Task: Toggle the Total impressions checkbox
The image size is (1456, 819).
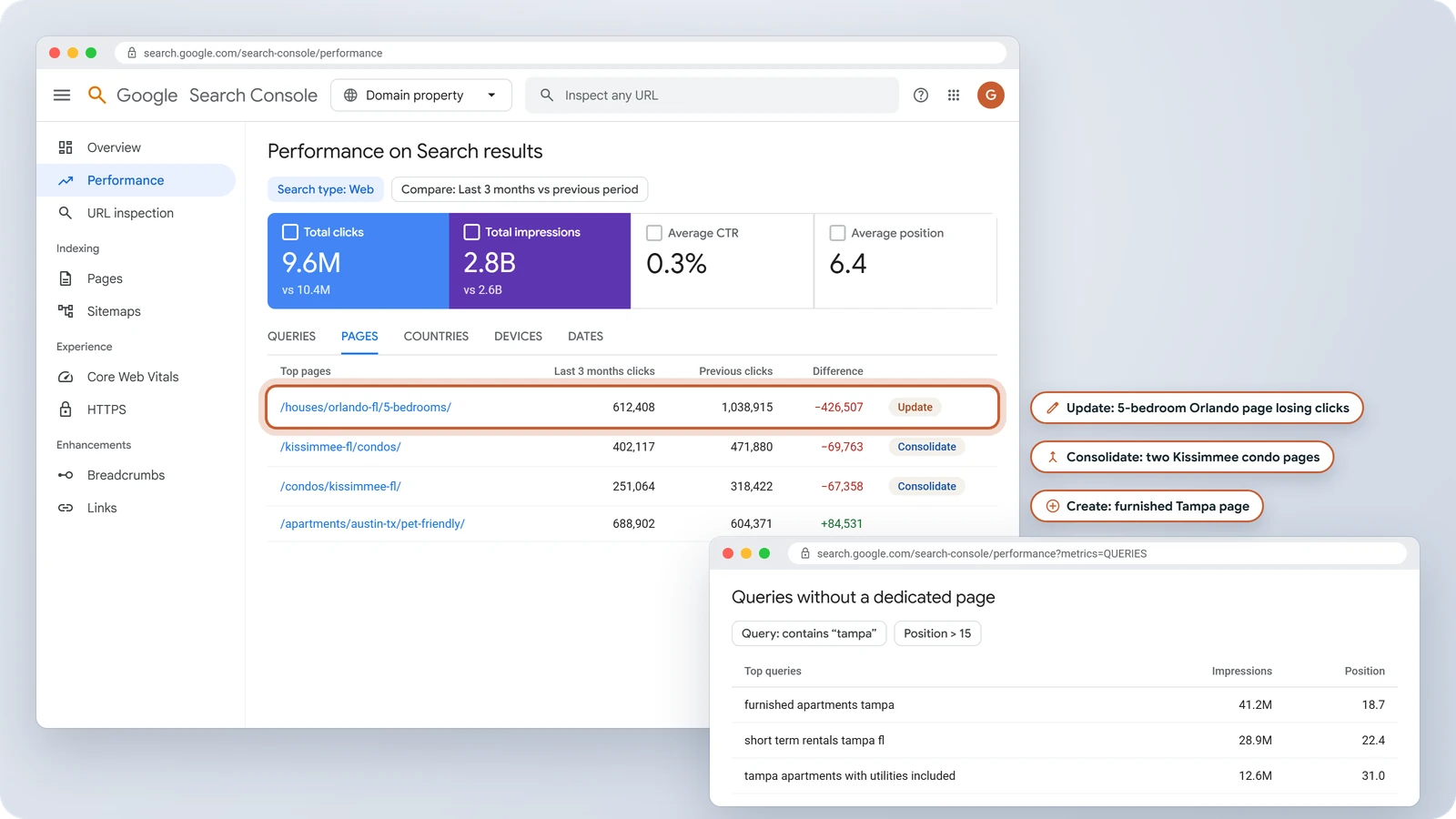Action: [x=471, y=232]
